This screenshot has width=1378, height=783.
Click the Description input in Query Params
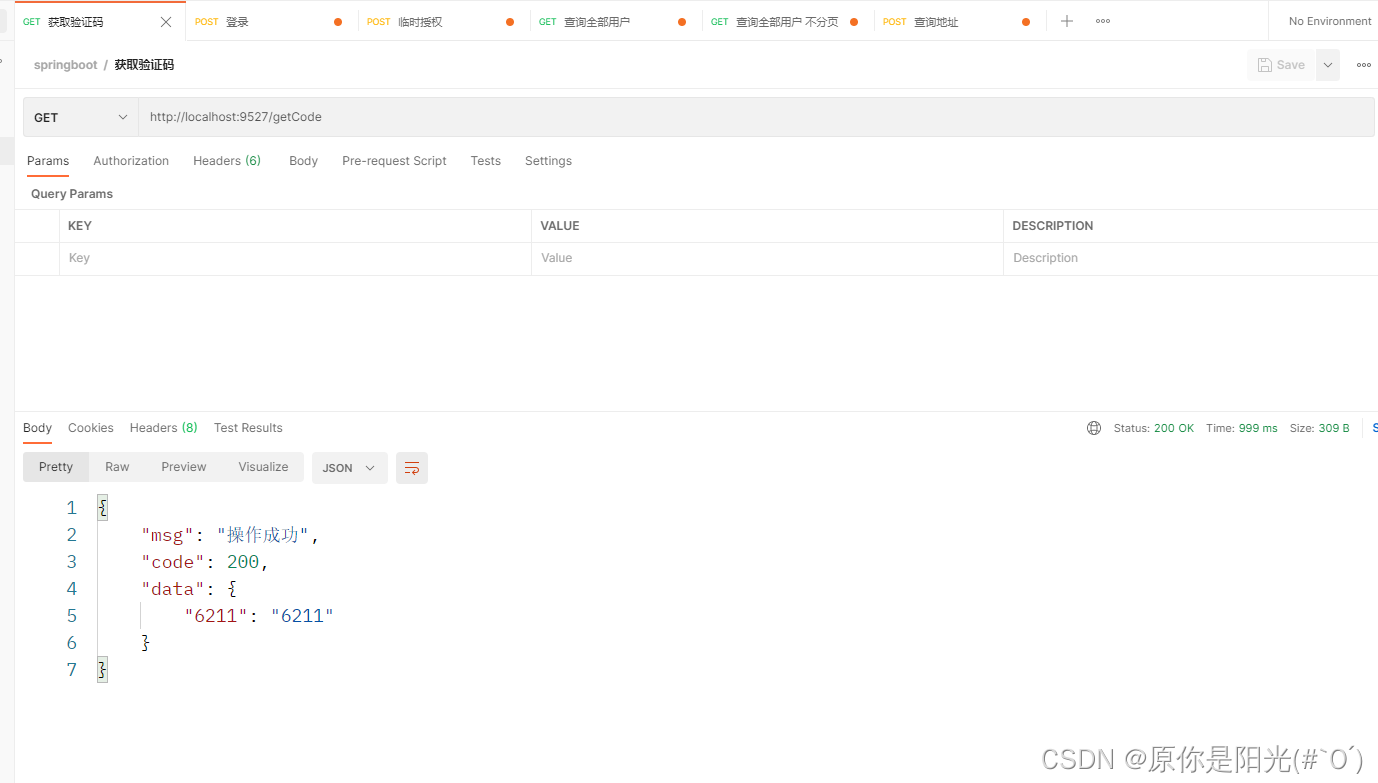(1190, 258)
